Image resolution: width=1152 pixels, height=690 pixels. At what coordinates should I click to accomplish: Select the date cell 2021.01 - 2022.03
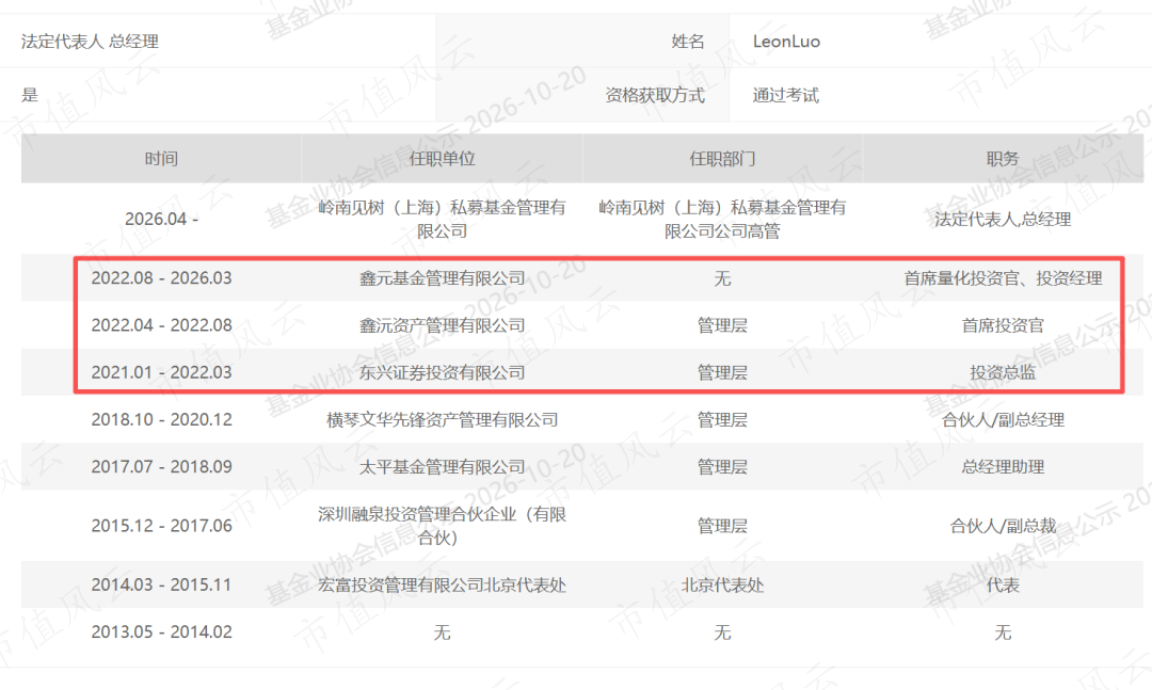pyautogui.click(x=162, y=373)
